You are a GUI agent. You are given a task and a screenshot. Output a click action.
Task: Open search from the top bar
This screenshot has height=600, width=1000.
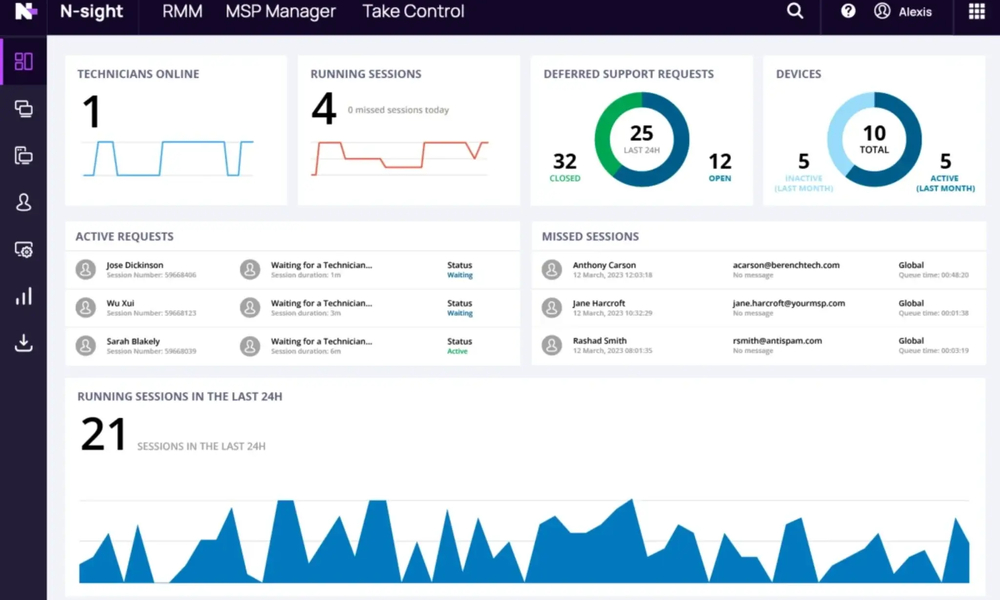(795, 11)
